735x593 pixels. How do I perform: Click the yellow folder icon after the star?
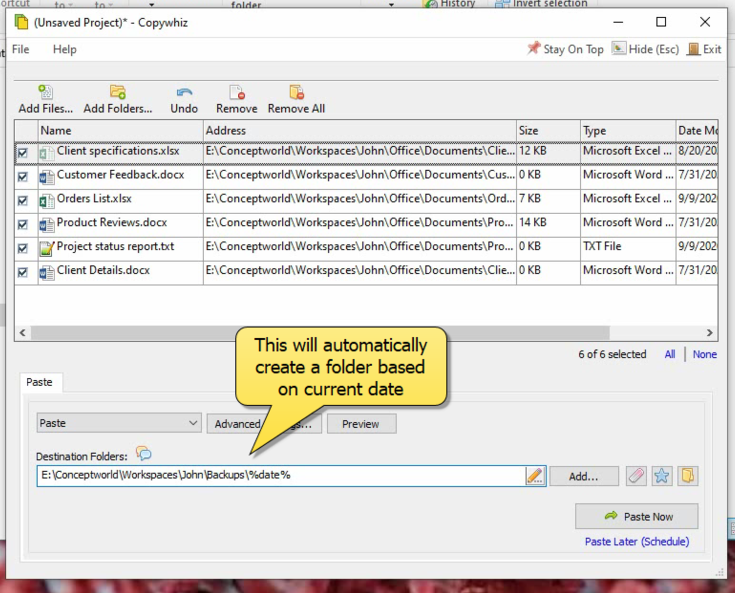click(688, 476)
